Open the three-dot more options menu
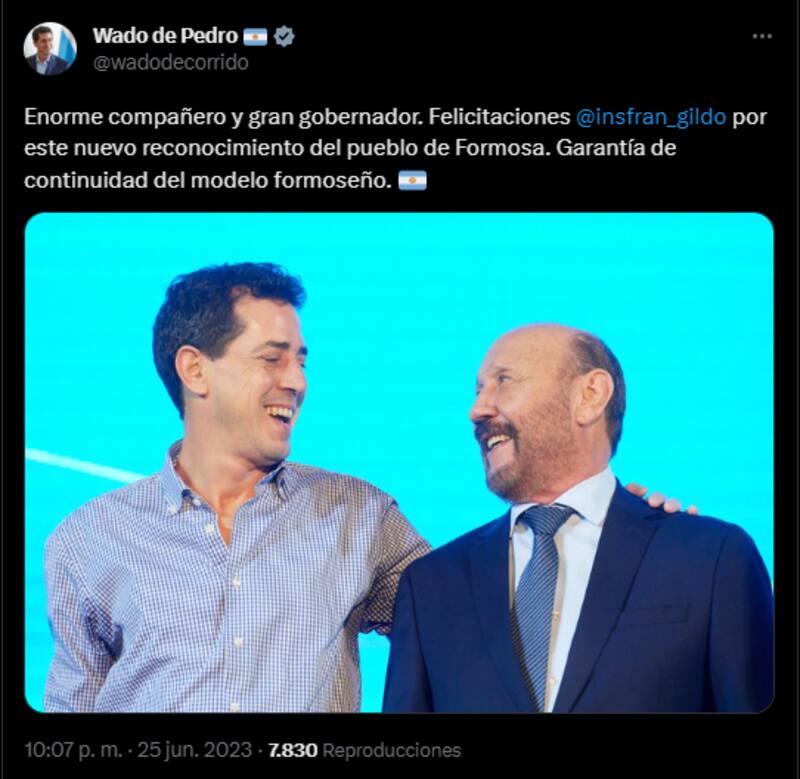Screen dimensions: 800x779 tap(762, 36)
